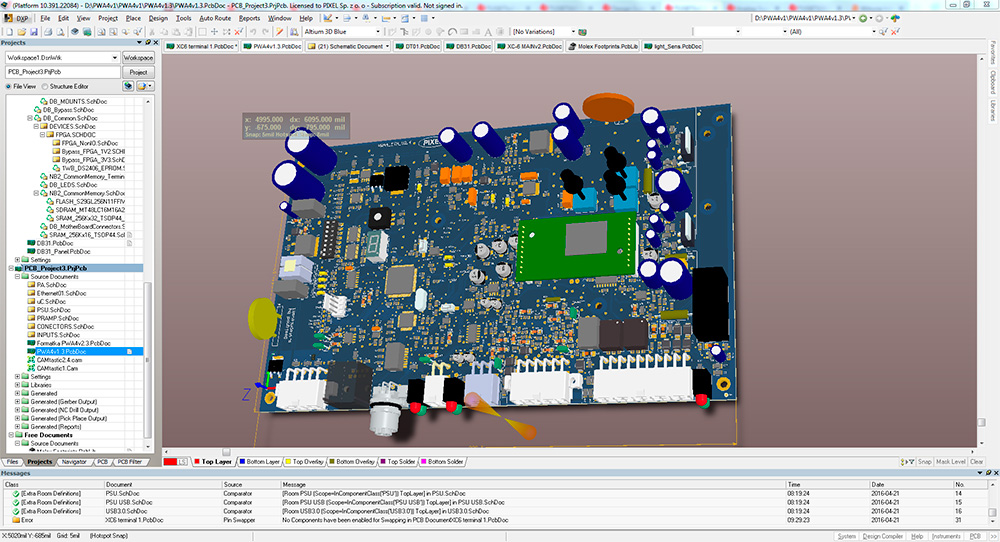
Task: Click the Print icon in toolbar
Action: click(x=48, y=31)
